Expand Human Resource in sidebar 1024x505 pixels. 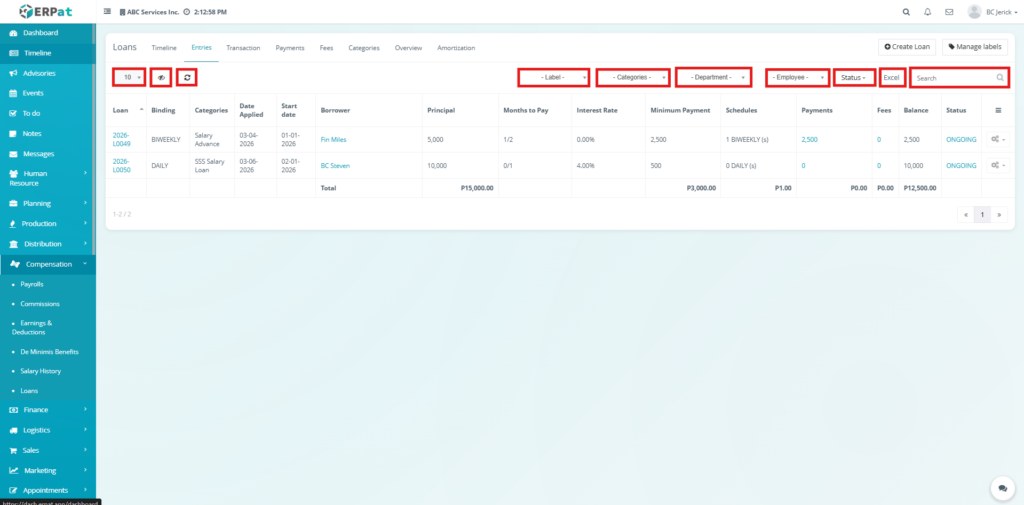pyautogui.click(x=45, y=178)
